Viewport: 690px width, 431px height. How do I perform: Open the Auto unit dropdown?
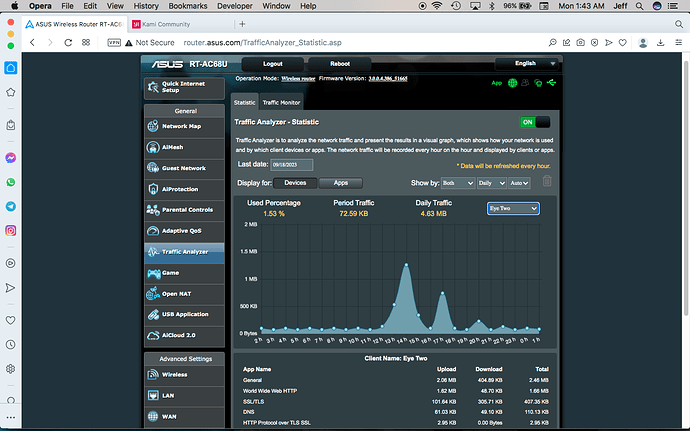[x=519, y=183]
